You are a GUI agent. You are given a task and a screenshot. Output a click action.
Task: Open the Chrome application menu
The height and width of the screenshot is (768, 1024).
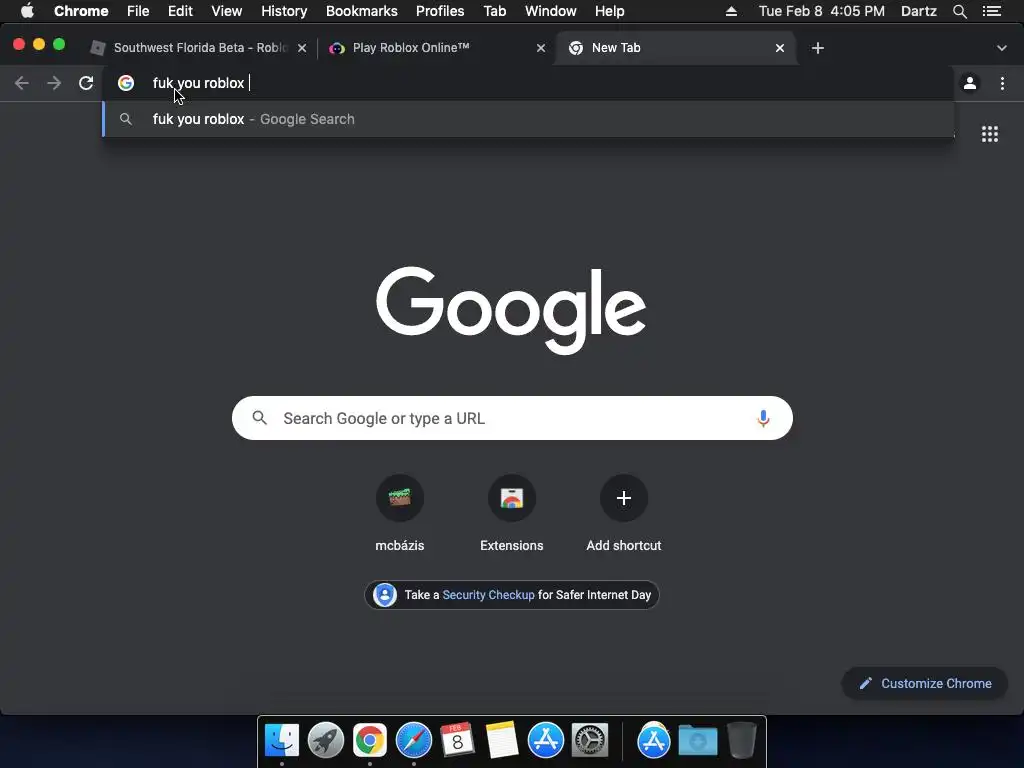click(81, 11)
